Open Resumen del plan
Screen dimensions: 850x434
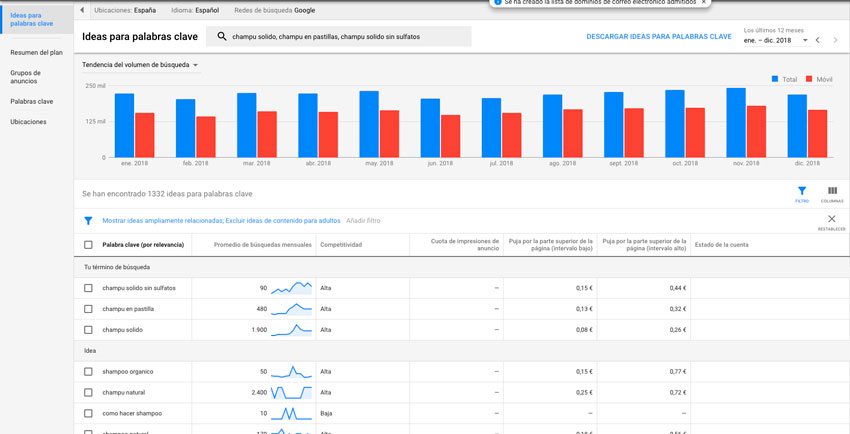36,53
